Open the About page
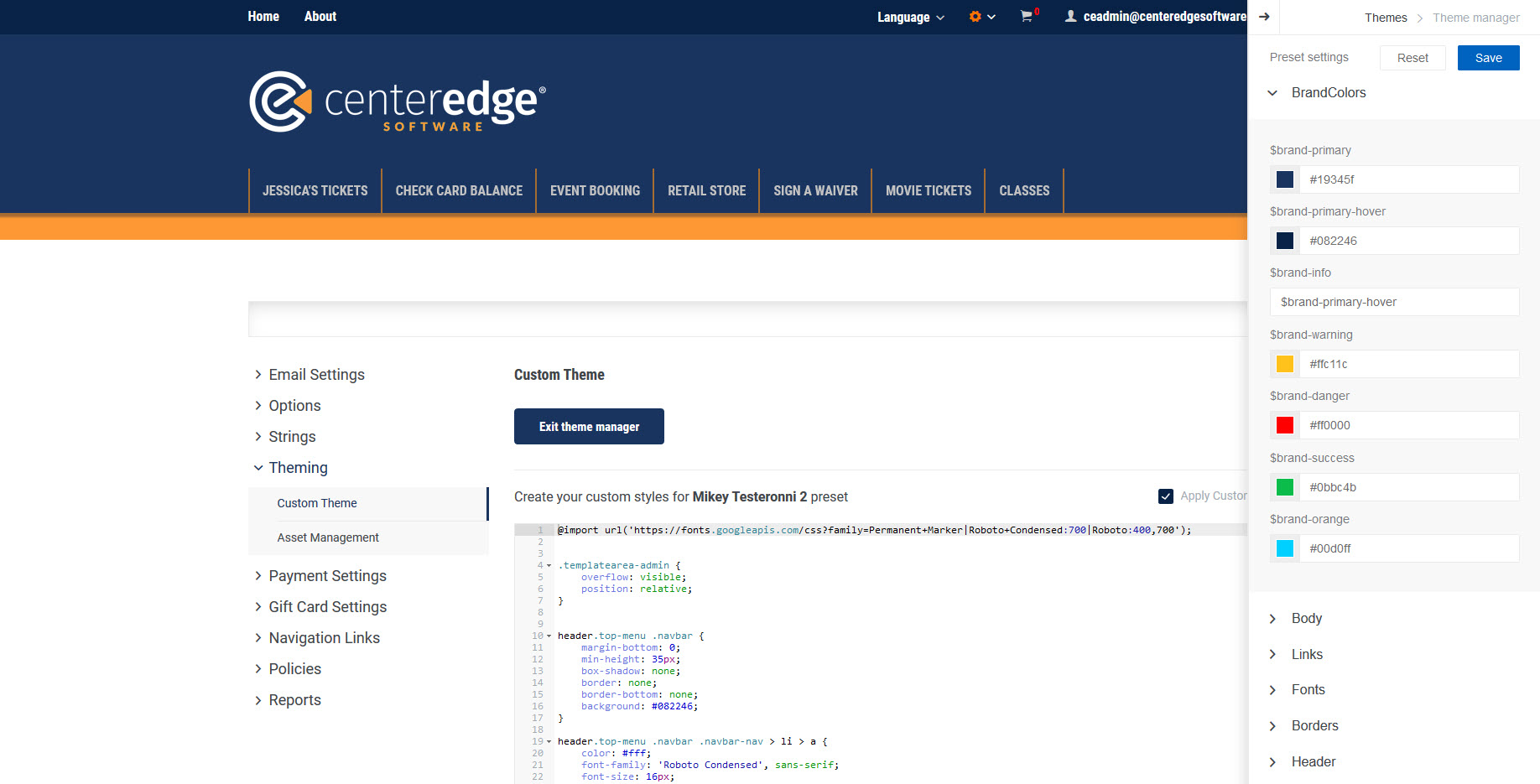 [320, 16]
